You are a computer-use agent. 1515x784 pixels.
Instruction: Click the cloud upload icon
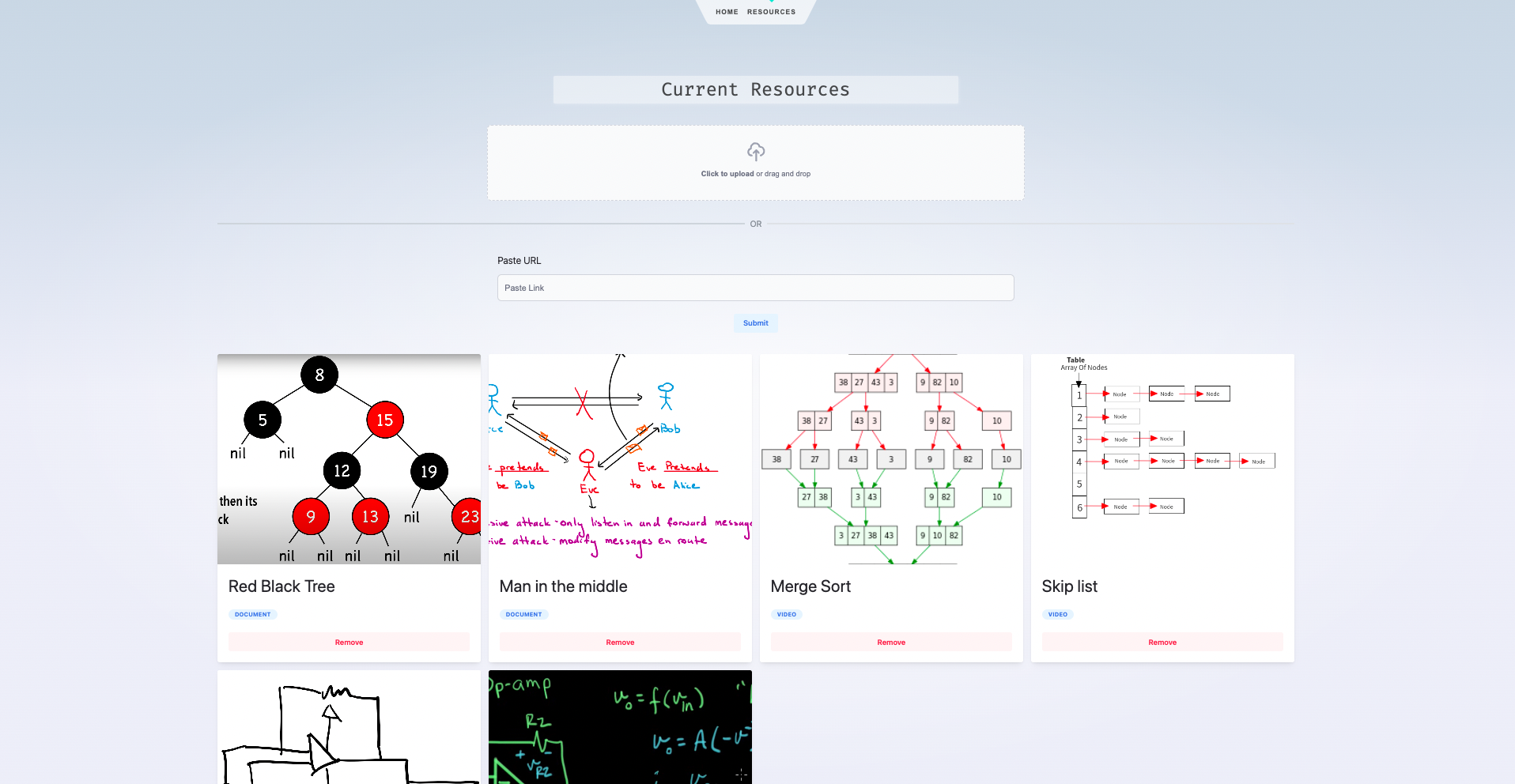756,151
